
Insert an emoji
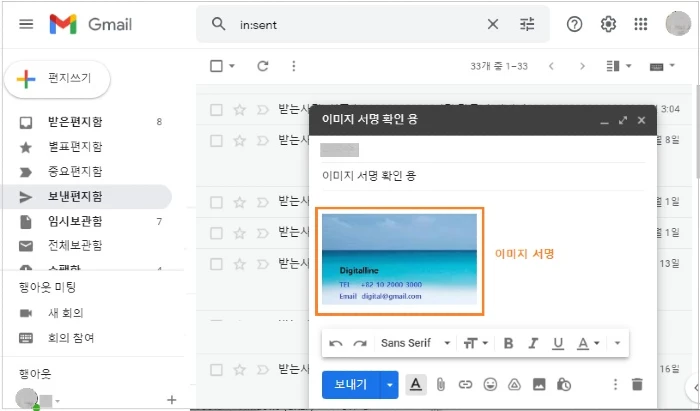click(490, 384)
